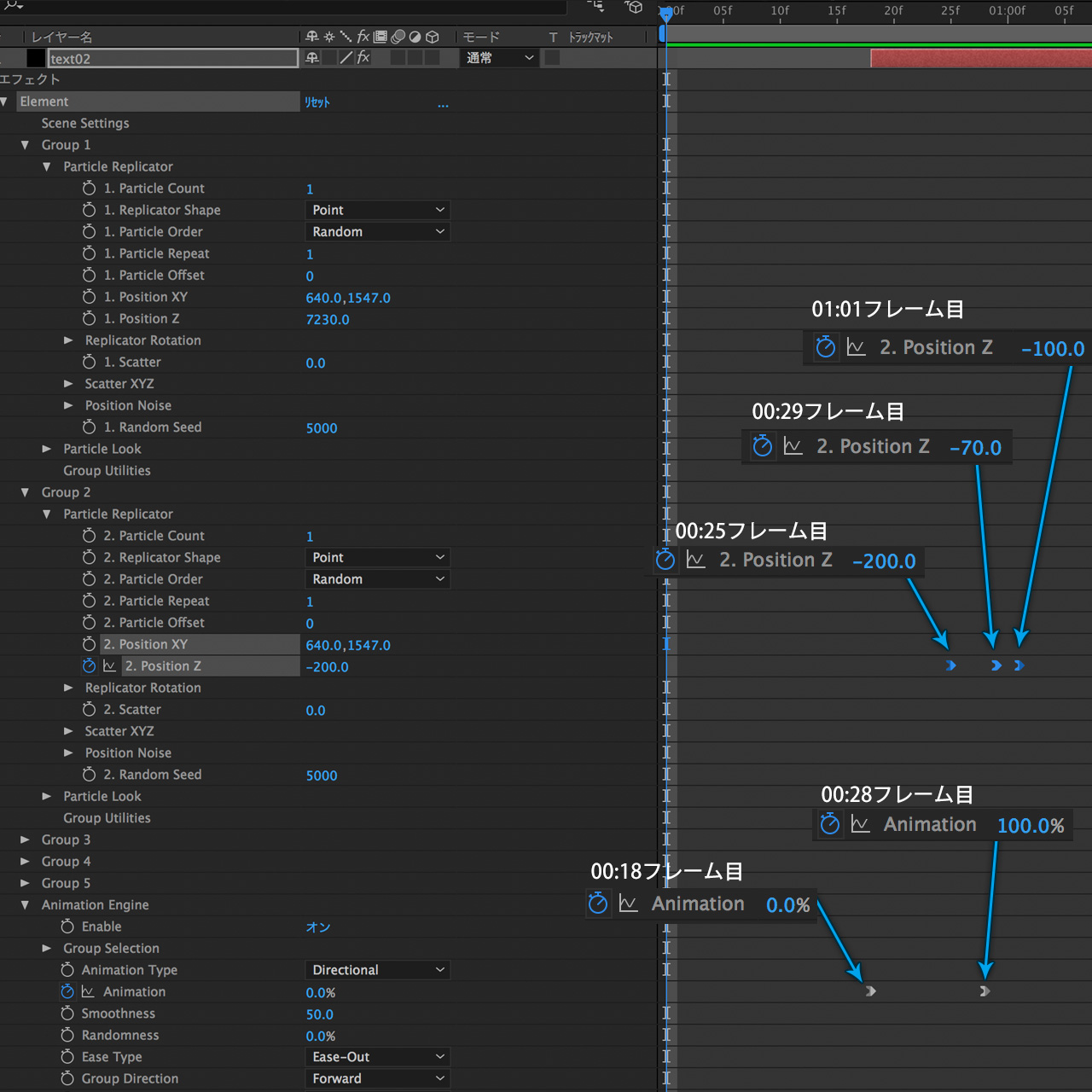Toggle the fx effects switch on text02 layer

363,58
